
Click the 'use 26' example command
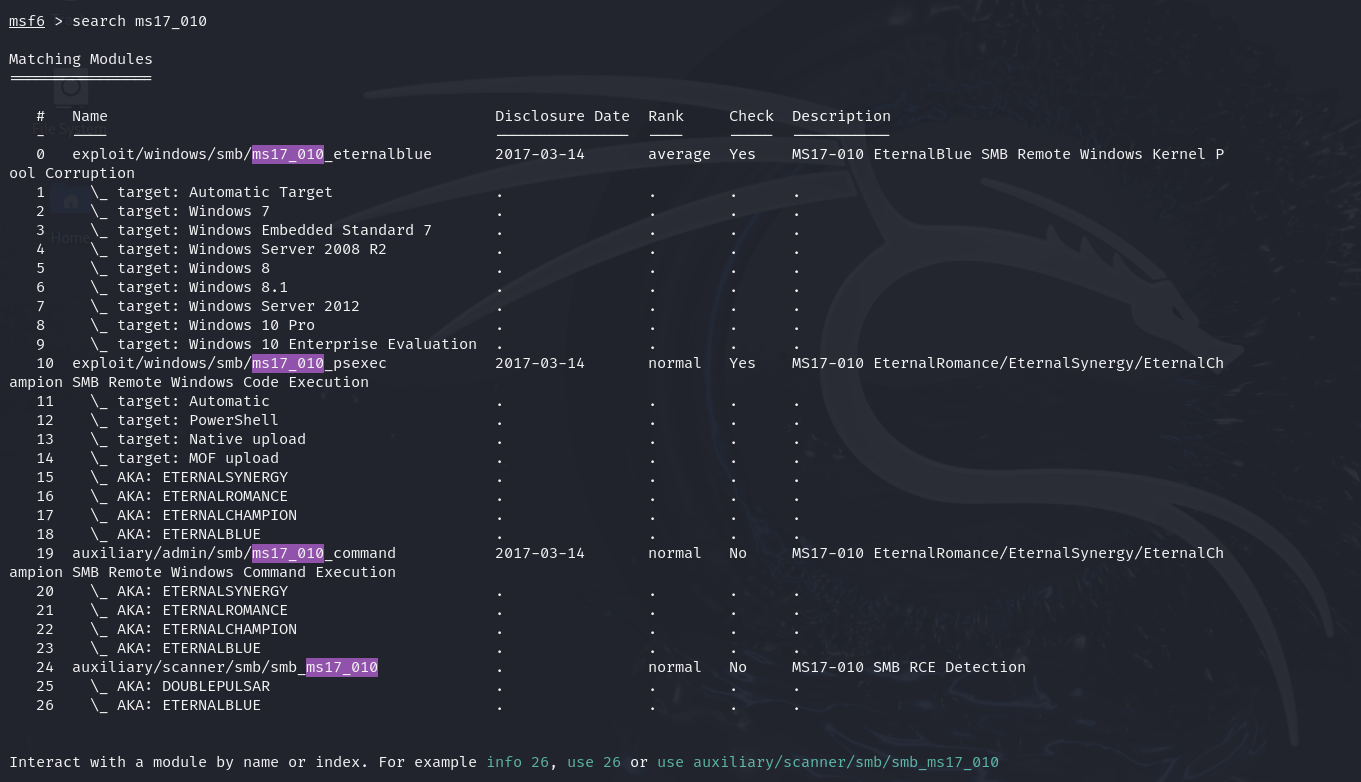(x=593, y=762)
